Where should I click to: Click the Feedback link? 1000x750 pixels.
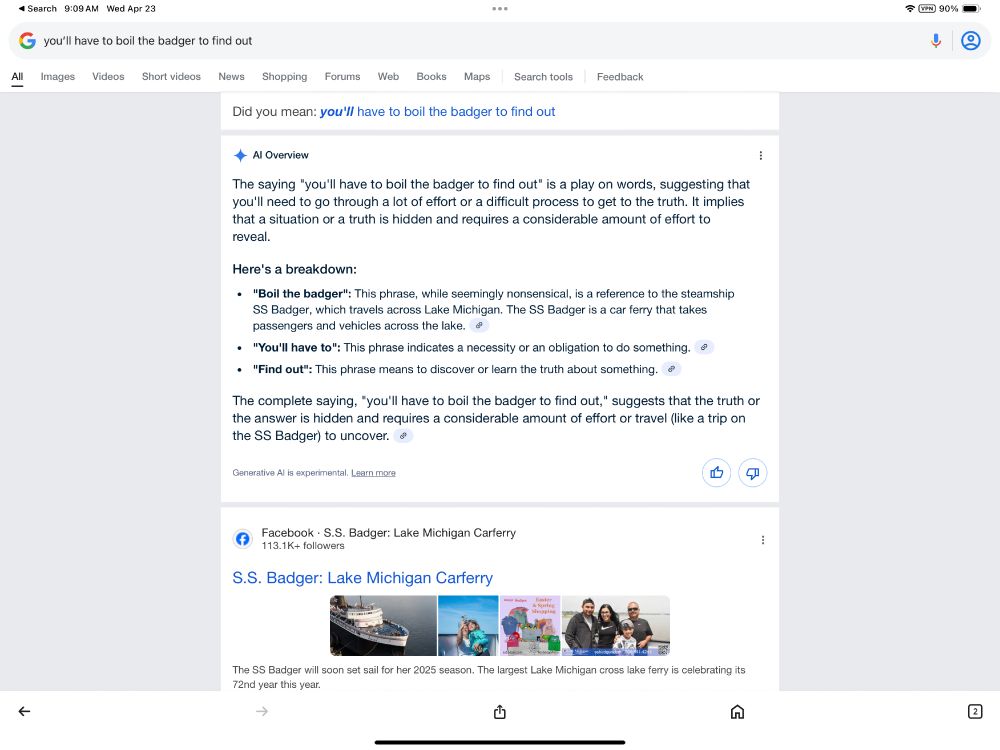pos(620,77)
